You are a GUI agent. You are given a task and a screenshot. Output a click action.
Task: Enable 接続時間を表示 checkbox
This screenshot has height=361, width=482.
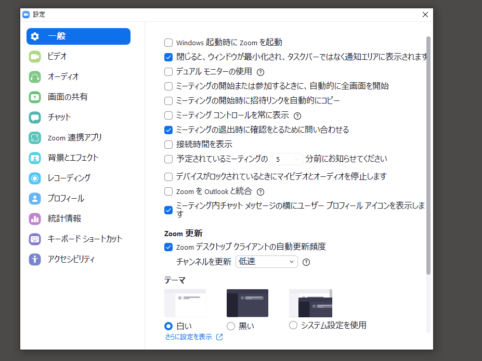point(168,144)
